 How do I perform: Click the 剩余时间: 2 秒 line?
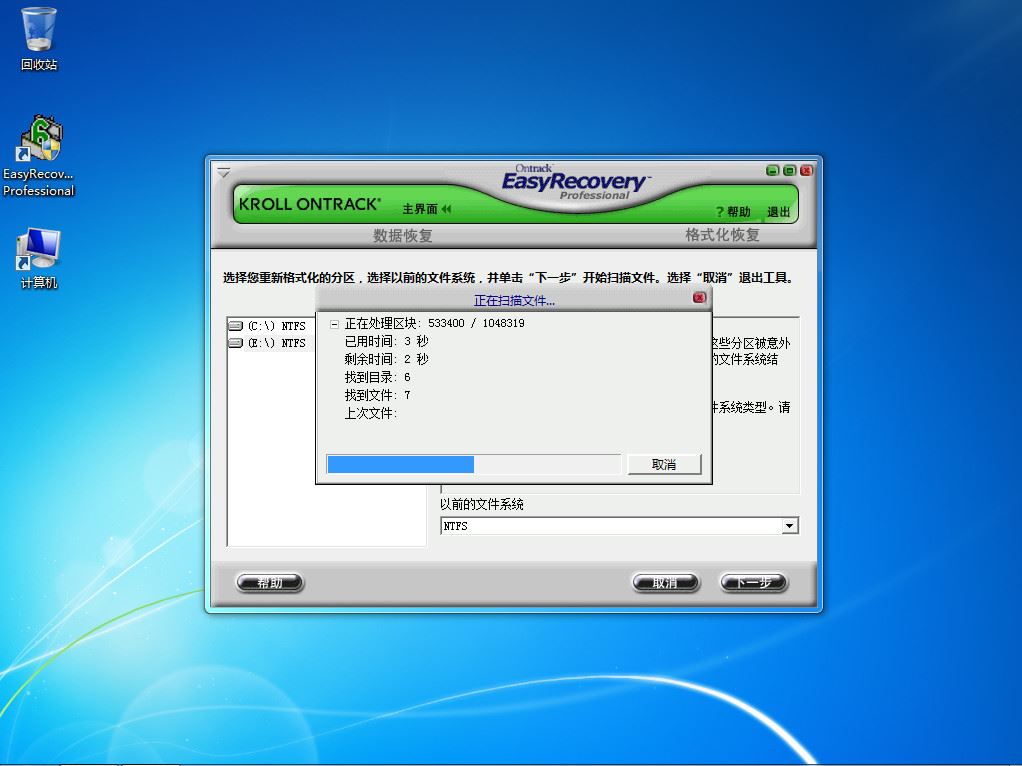click(x=386, y=359)
